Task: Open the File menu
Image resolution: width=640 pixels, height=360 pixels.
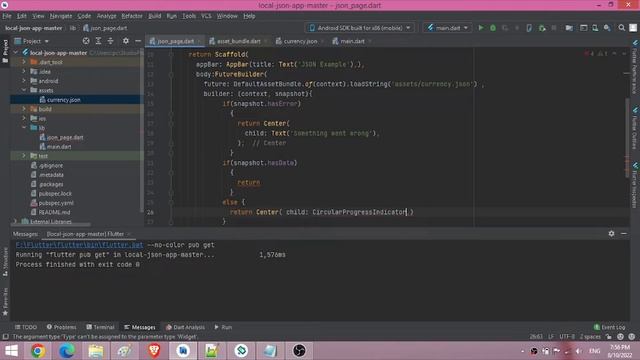Action: point(7,16)
